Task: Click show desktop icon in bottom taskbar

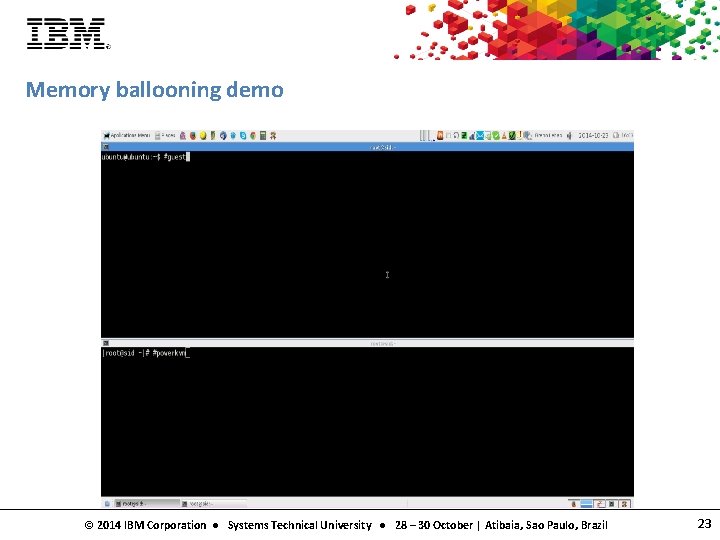Action: pos(107,504)
